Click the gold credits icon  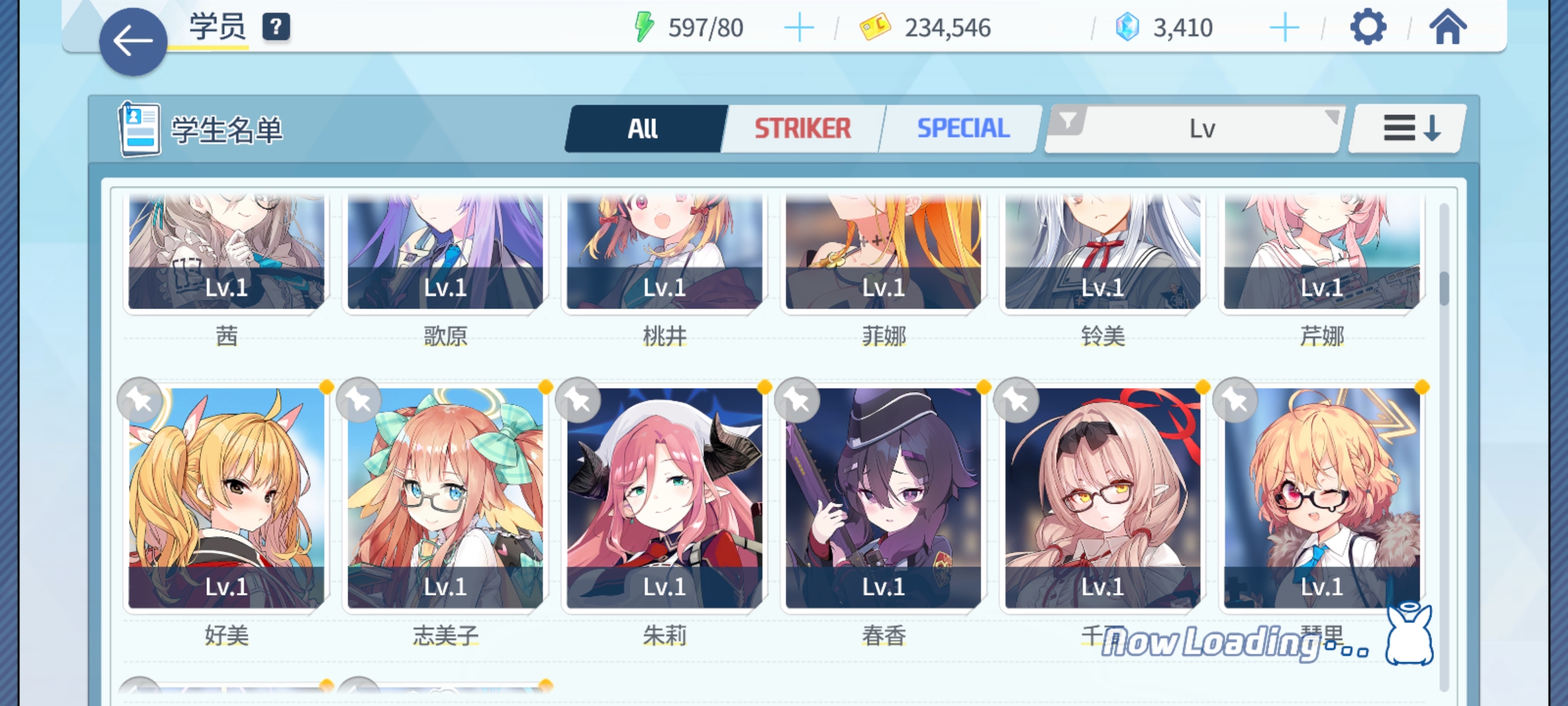[875, 27]
